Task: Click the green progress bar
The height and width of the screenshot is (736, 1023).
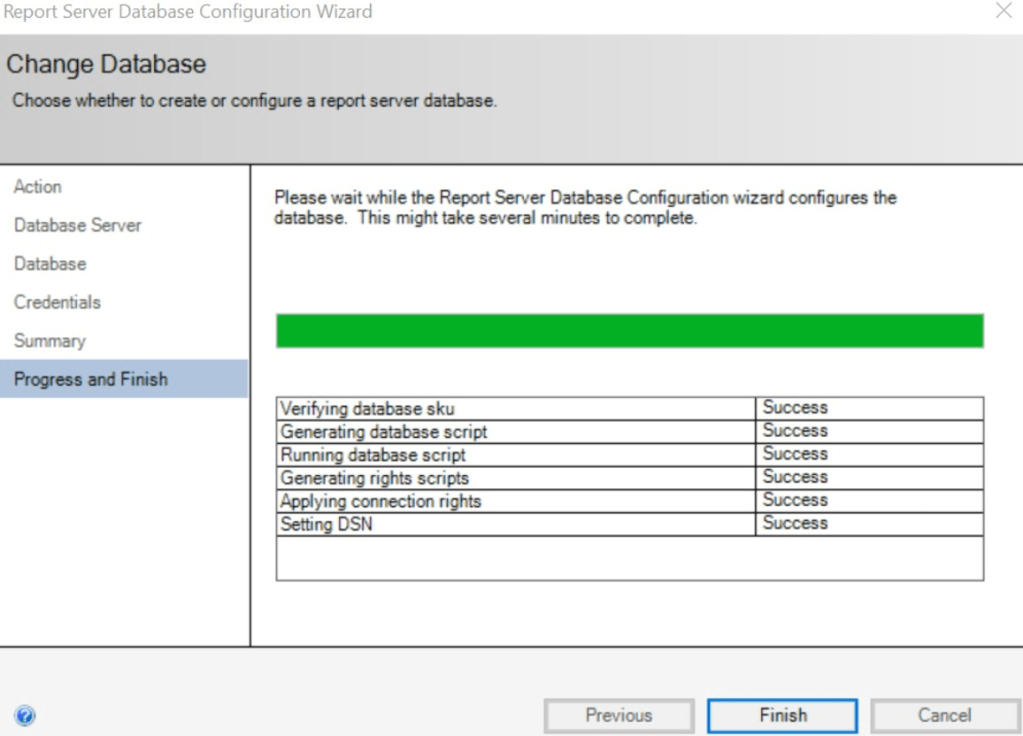Action: (x=629, y=331)
